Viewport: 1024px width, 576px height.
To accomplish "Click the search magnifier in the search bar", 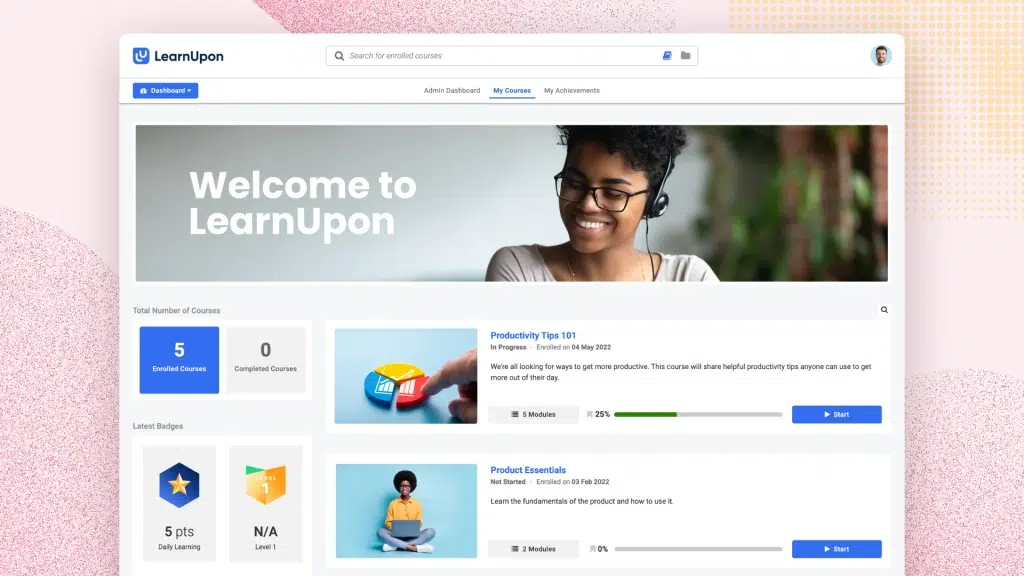I will pyautogui.click(x=338, y=56).
